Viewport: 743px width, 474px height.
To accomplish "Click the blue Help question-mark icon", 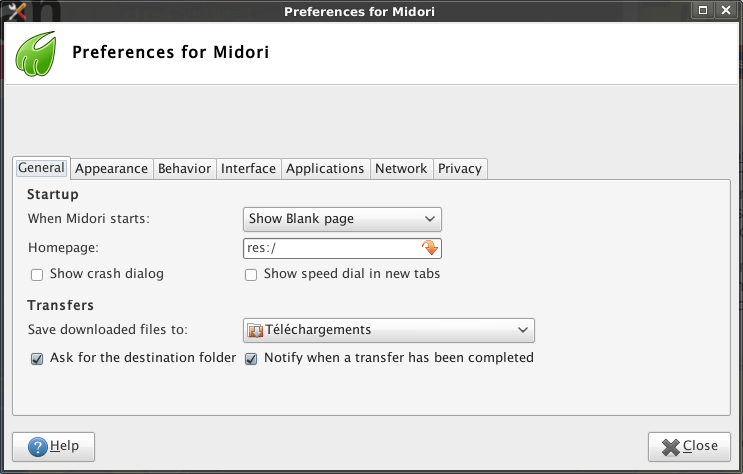I will point(38,446).
